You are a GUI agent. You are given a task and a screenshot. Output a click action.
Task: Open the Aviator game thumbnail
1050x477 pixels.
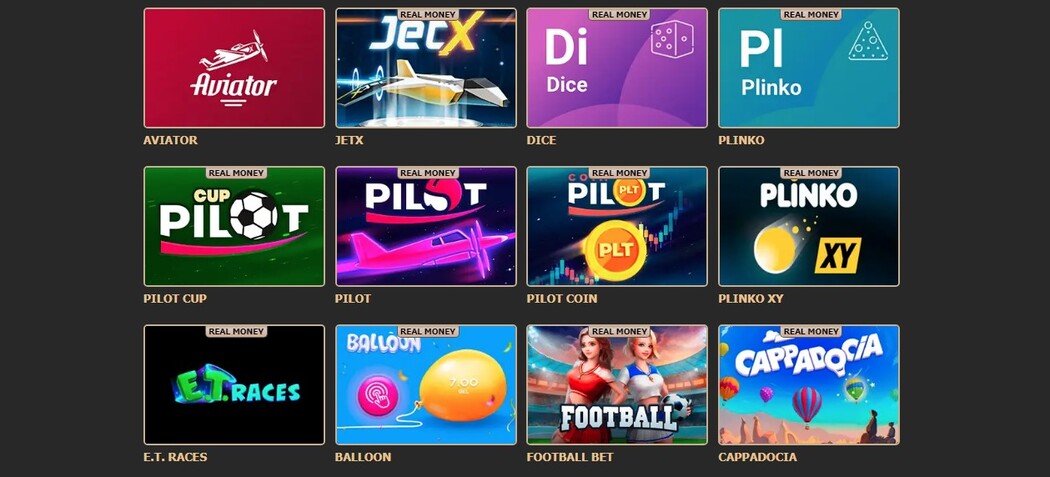point(234,68)
